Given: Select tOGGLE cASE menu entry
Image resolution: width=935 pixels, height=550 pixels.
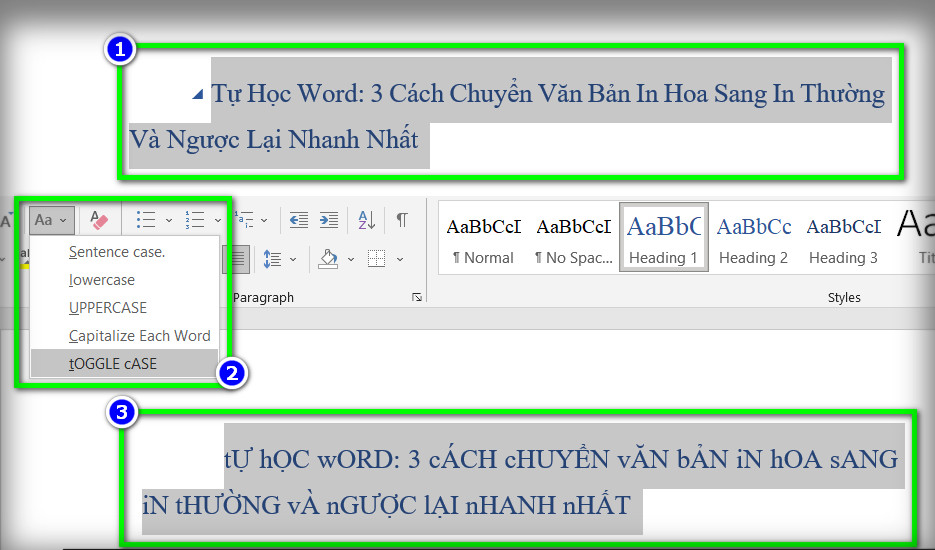Looking at the screenshot, I should coord(124,363).
